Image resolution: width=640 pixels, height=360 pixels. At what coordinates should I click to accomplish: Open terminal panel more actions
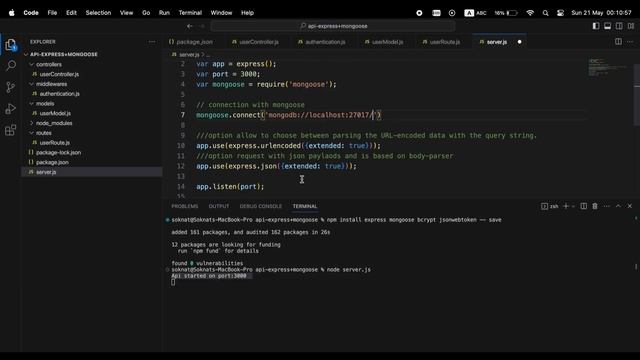tap(607, 206)
